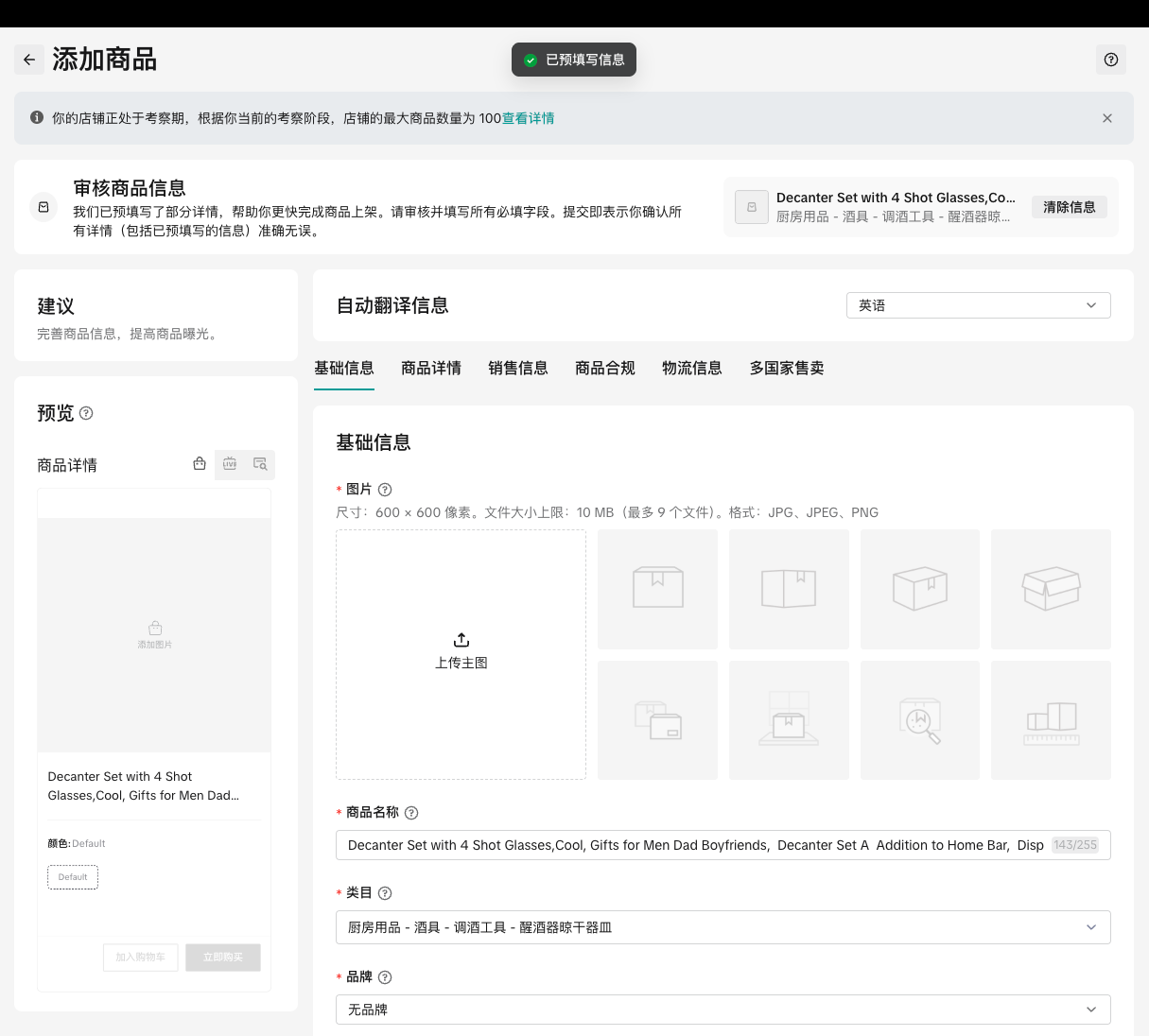The height and width of the screenshot is (1036, 1149).
Task: Switch preview to LIVE view icon
Action: [230, 464]
